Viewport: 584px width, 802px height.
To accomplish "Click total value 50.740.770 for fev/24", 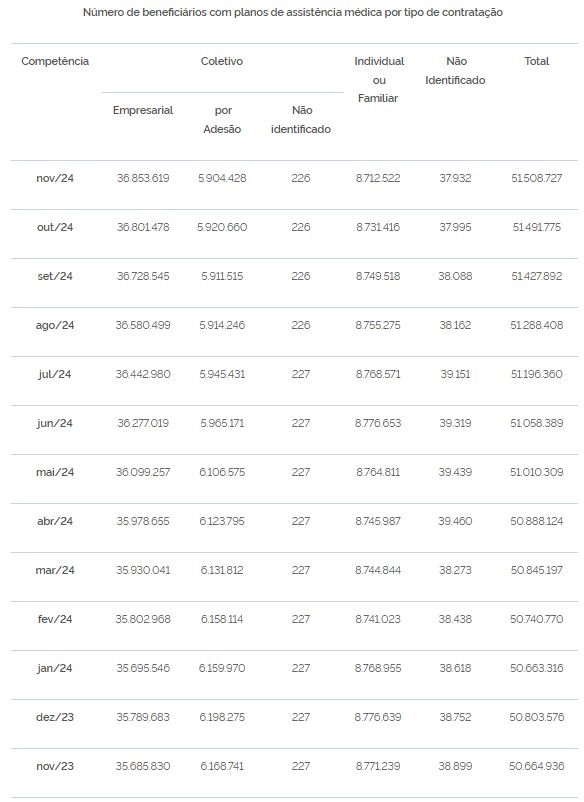I will [536, 619].
